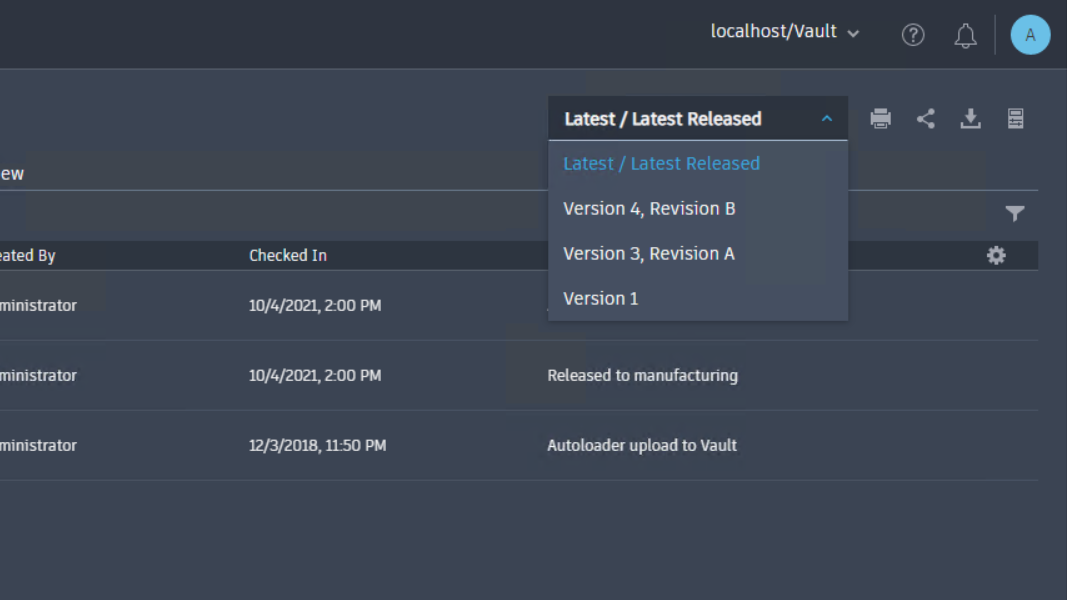1067x600 pixels.
Task: Open the help question mark icon
Action: coord(913,35)
